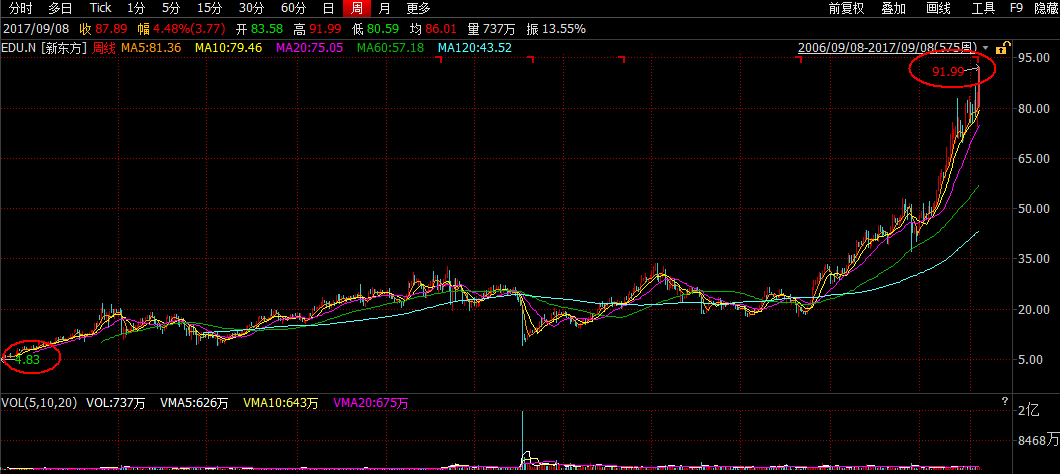Click the 8468万 volume axis label
Image resolution: width=1060 pixels, height=474 pixels.
click(x=1037, y=441)
